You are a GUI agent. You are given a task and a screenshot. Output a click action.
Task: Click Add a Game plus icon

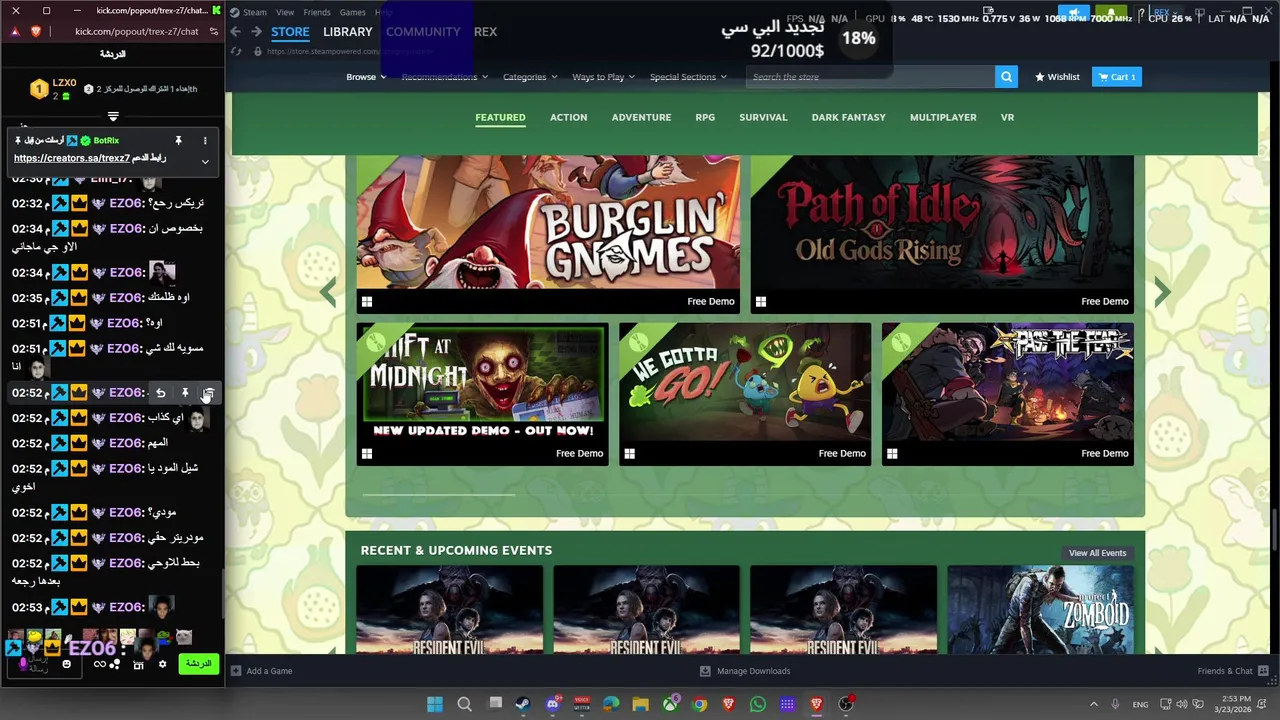click(236, 671)
